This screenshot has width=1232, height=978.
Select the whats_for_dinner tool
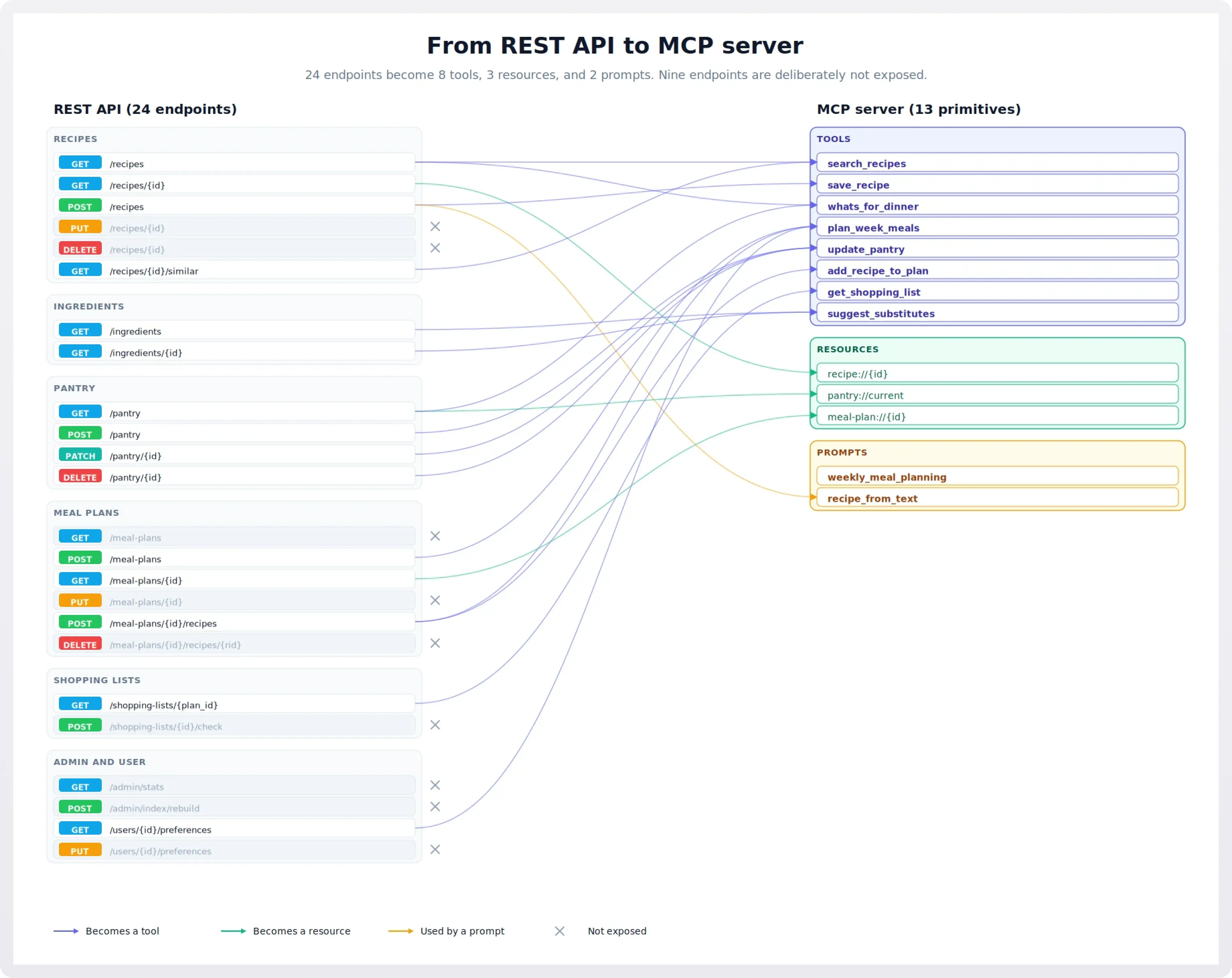997,206
